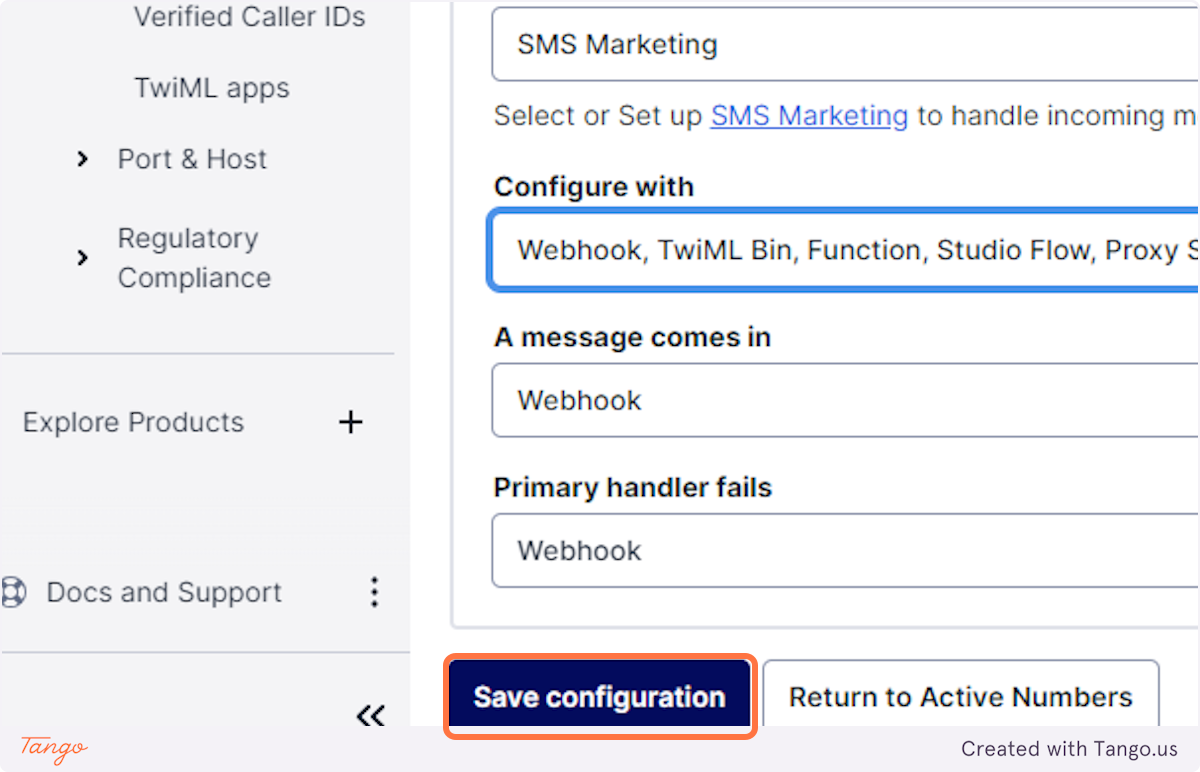Open Explore Products section

pyautogui.click(x=133, y=422)
